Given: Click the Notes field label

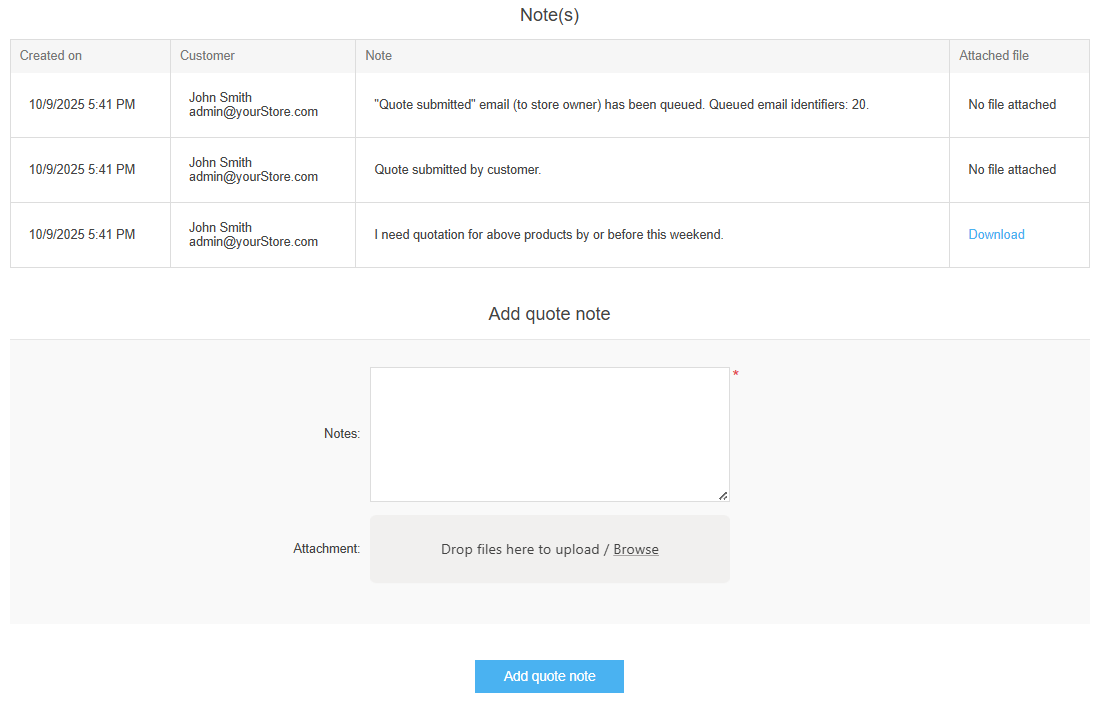Looking at the screenshot, I should coord(342,434).
